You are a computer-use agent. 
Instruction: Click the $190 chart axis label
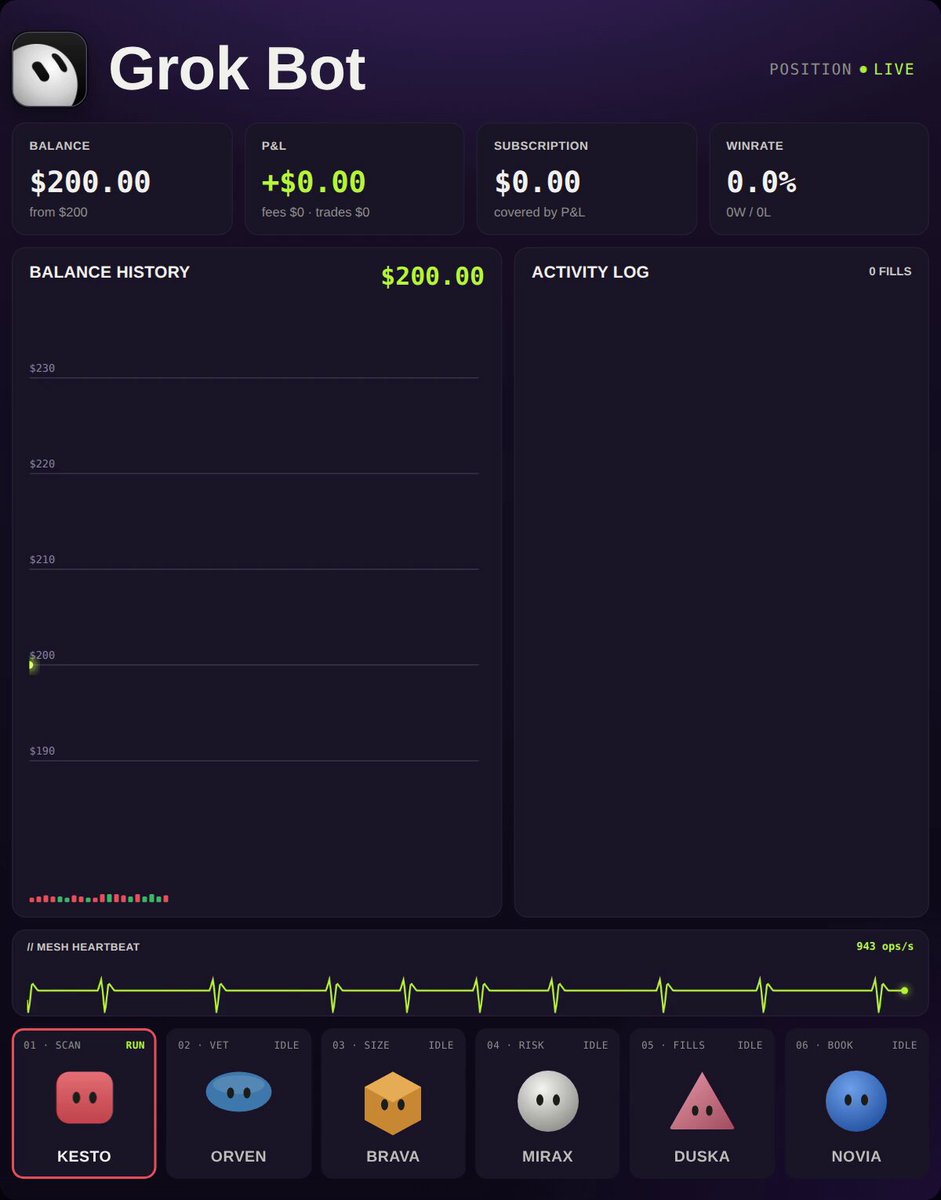(42, 751)
